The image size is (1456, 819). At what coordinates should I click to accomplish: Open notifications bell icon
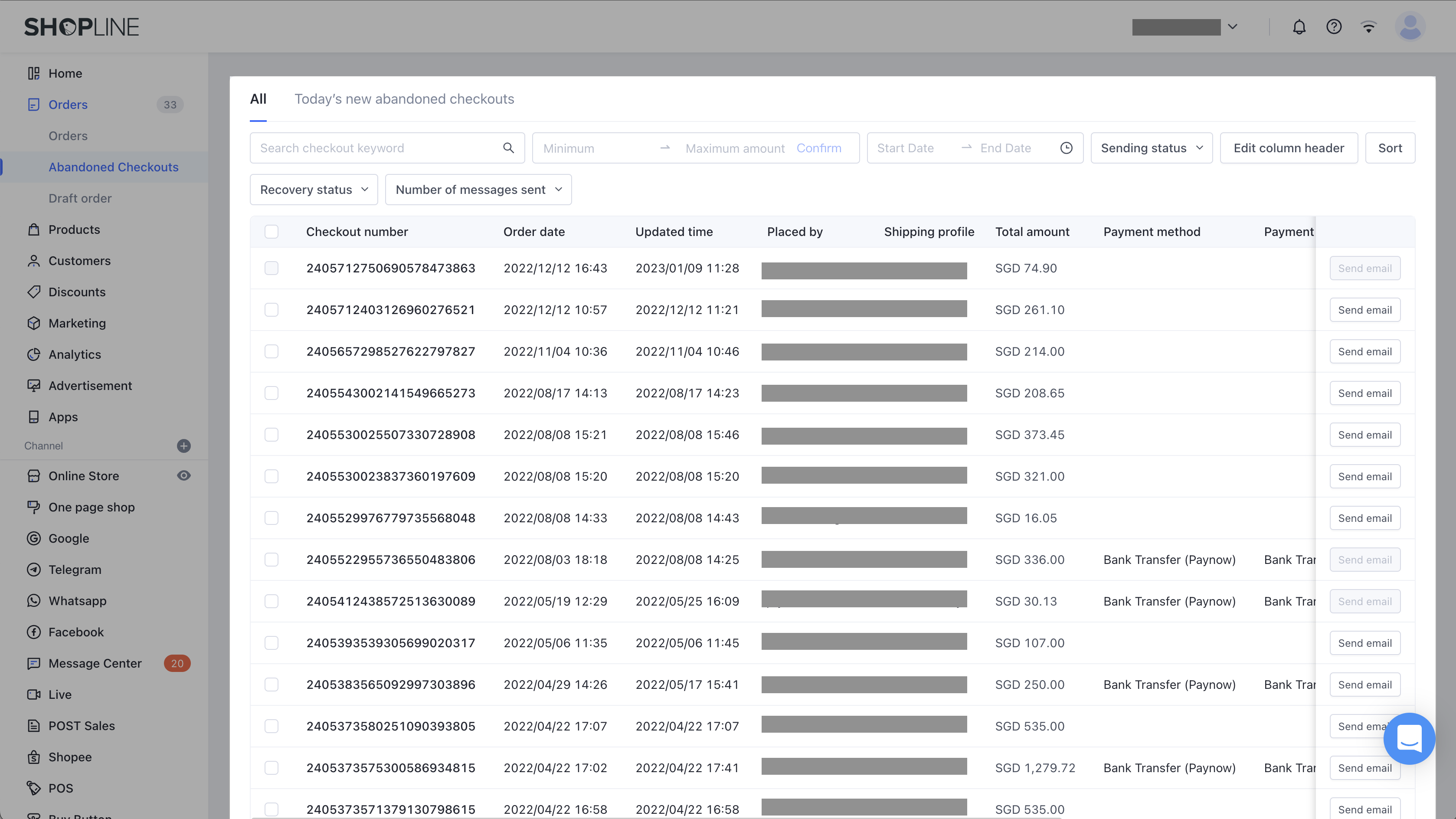pos(1299,26)
